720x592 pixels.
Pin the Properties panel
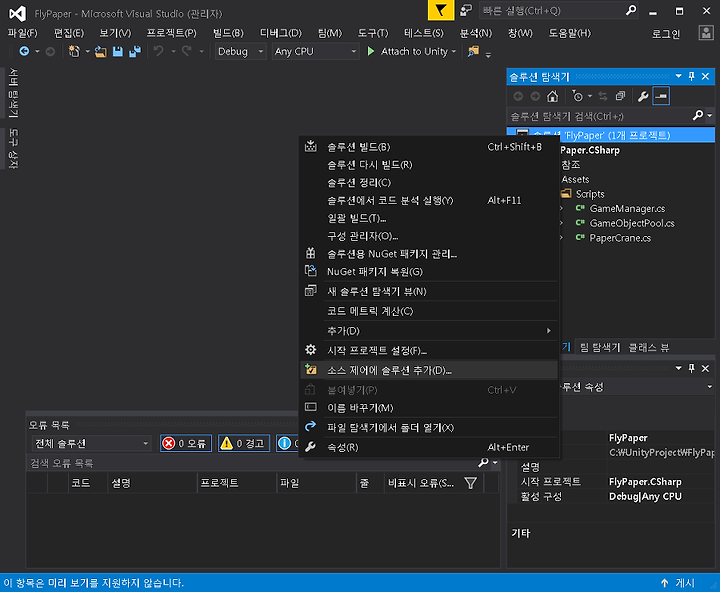click(692, 368)
